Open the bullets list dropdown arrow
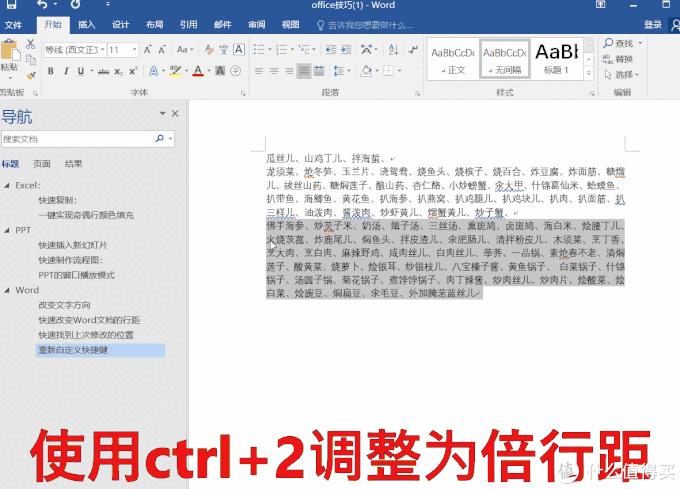The height and width of the screenshot is (489, 680). click(270, 50)
